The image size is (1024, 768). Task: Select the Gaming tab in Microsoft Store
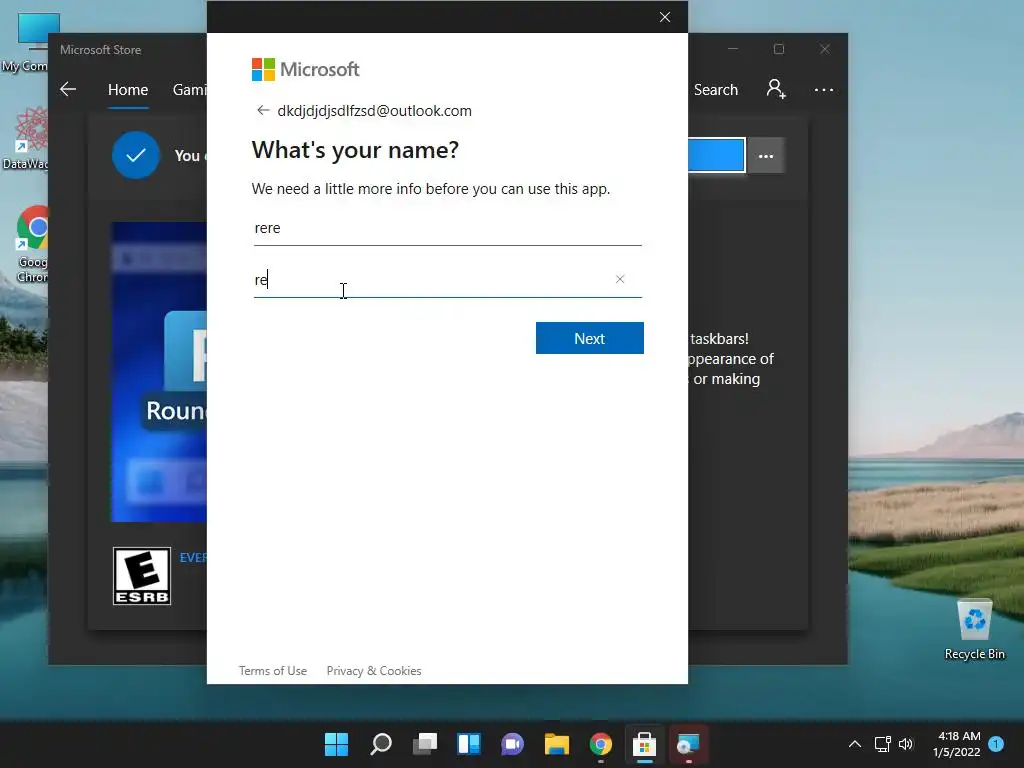189,89
